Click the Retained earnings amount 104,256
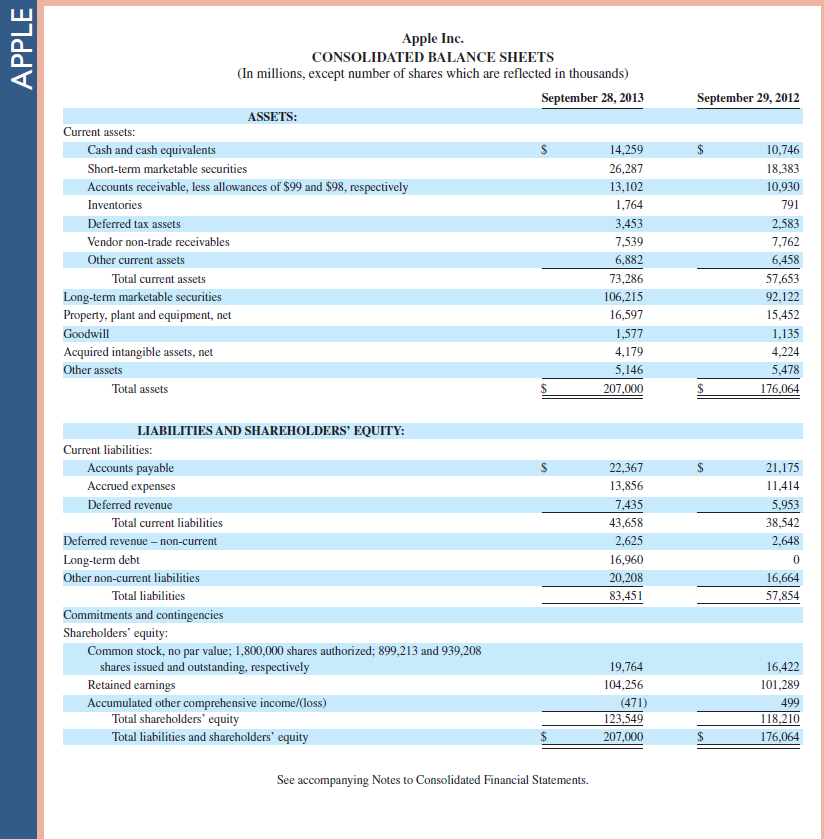 625,684
